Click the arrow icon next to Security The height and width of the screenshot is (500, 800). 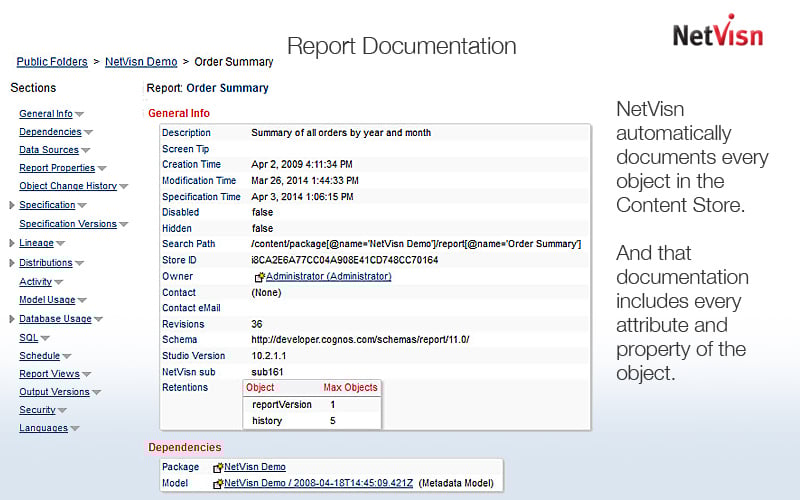click(63, 410)
